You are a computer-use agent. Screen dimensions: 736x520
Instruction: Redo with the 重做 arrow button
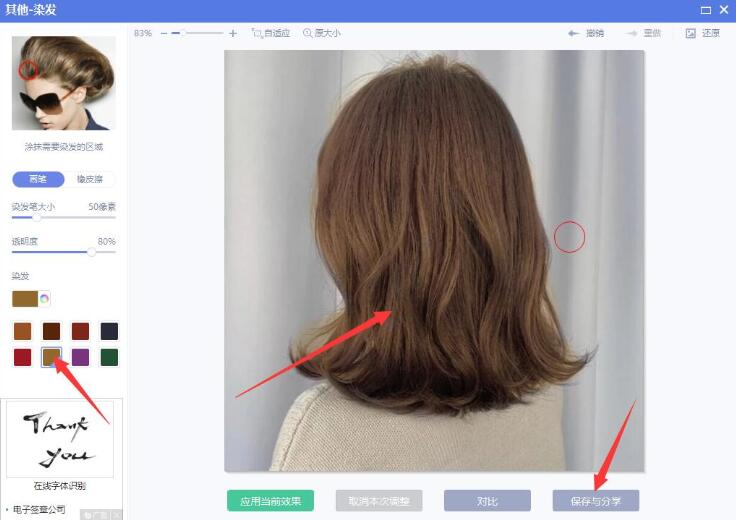point(644,33)
